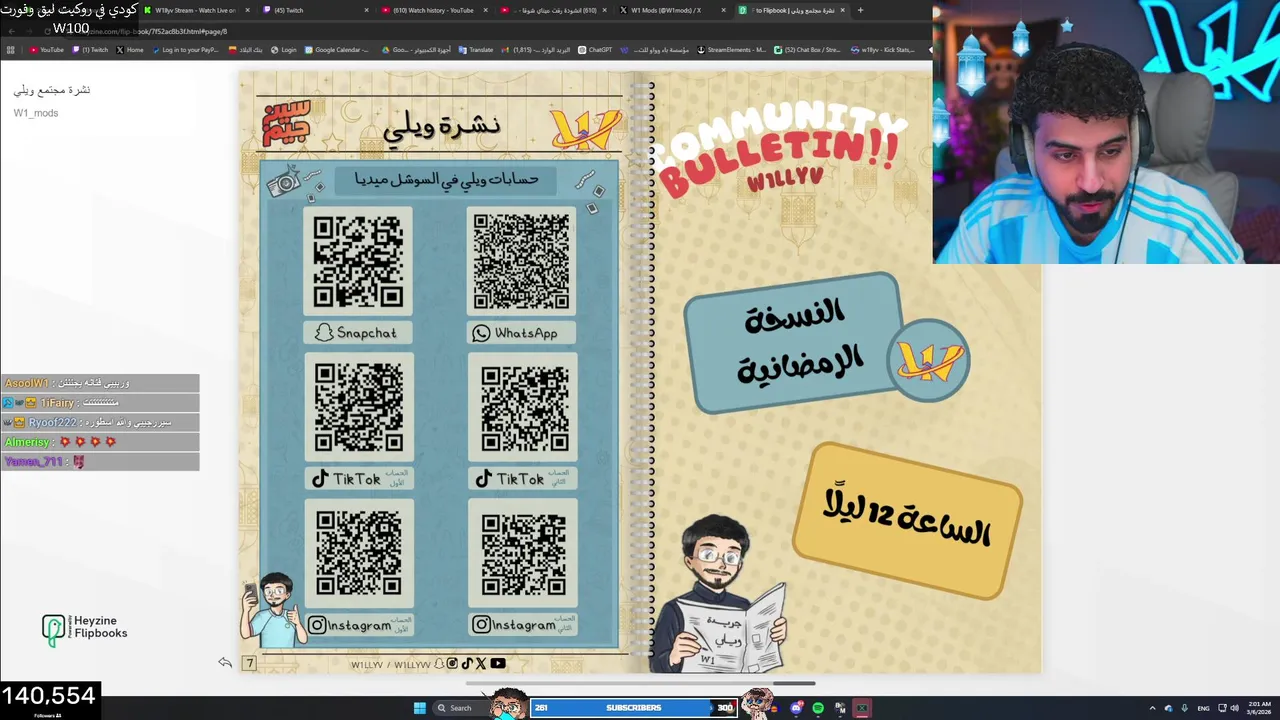Show hidden system tray icons
Viewport: 1280px width, 720px height.
coord(1152,708)
